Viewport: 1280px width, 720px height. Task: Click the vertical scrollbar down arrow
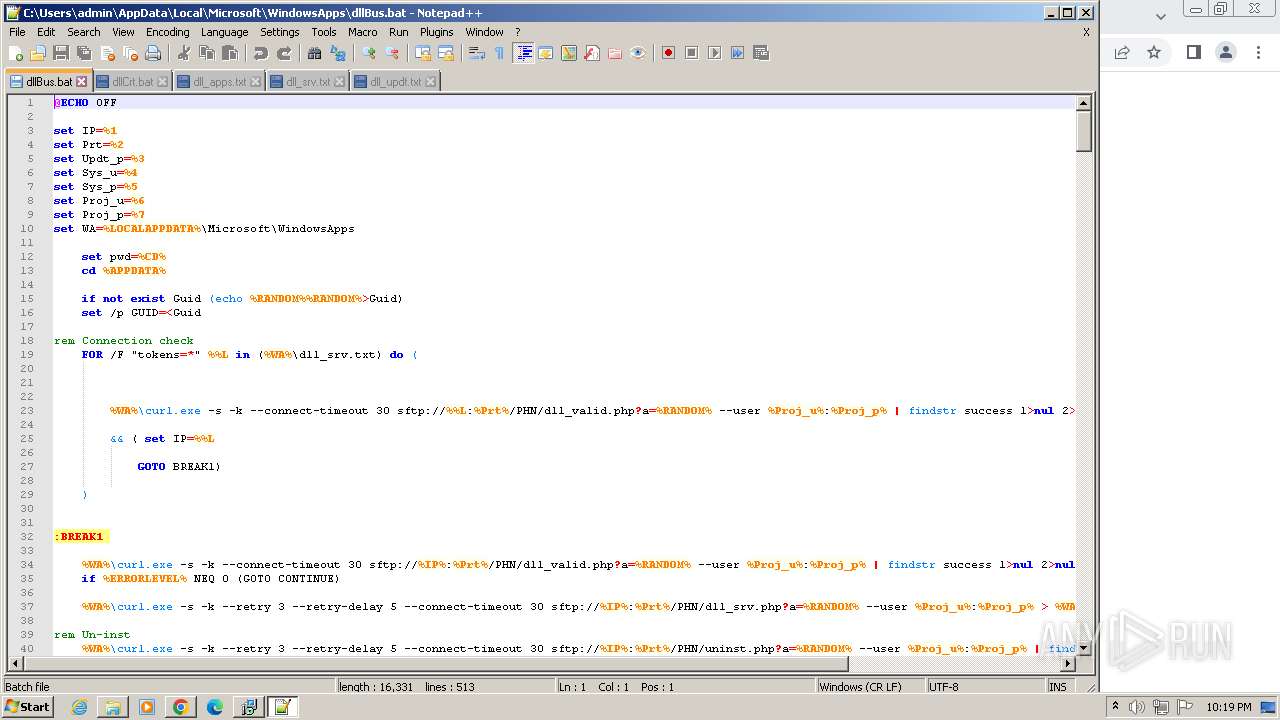pyautogui.click(x=1083, y=648)
